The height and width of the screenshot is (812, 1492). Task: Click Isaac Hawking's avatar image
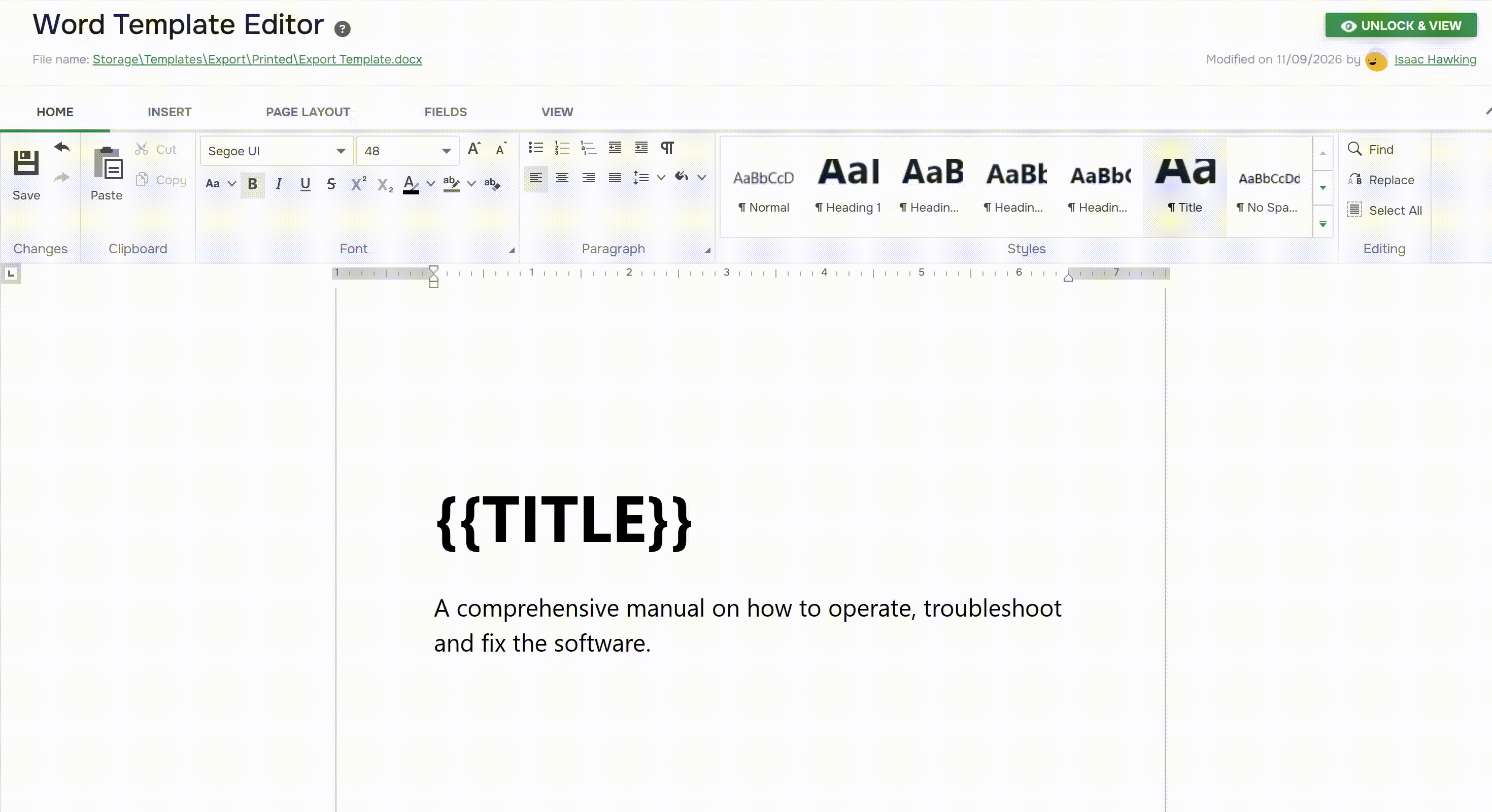pos(1376,60)
